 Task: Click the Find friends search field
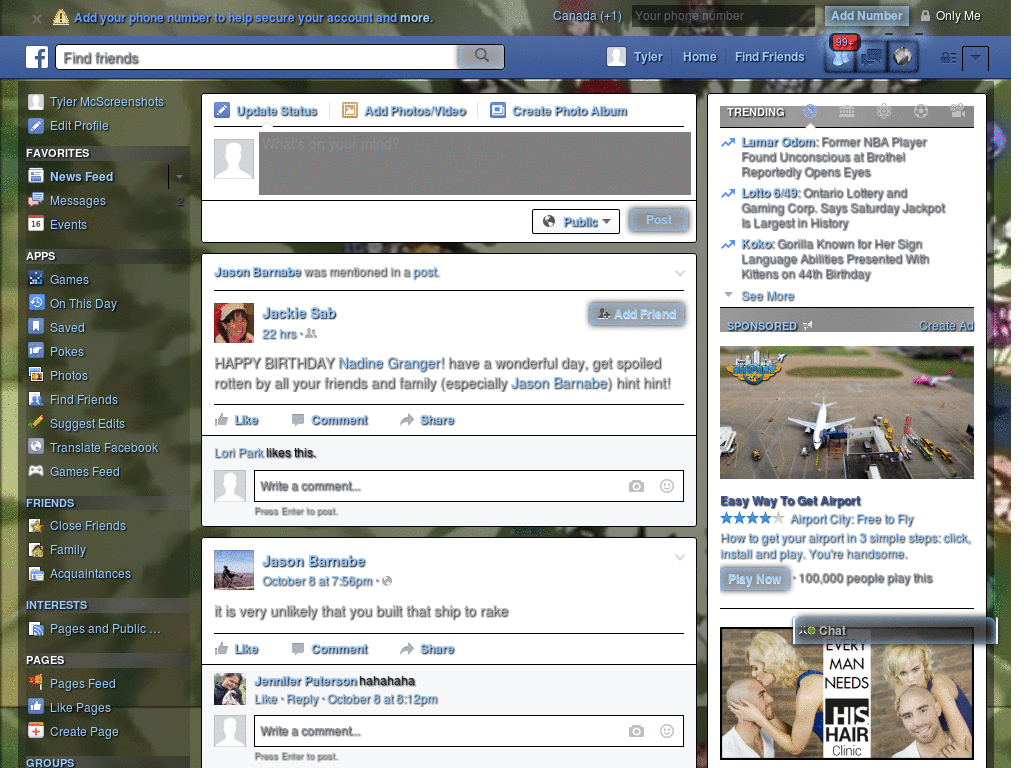point(257,57)
